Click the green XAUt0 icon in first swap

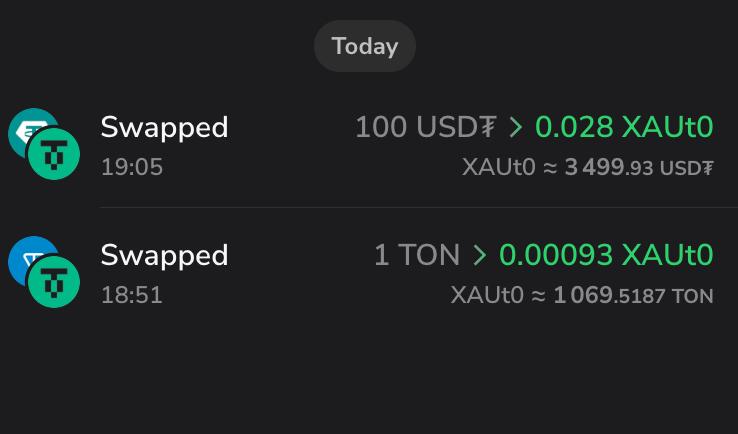[54, 153]
